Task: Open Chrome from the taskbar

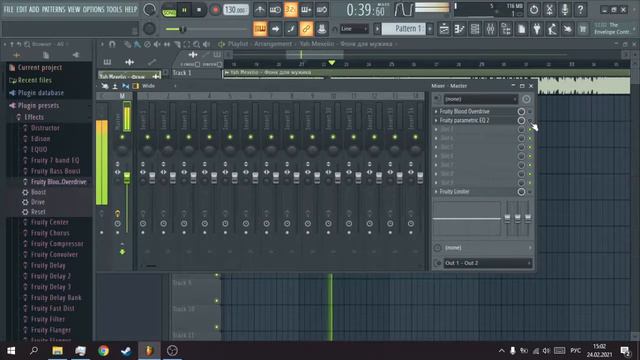Action: pos(103,351)
